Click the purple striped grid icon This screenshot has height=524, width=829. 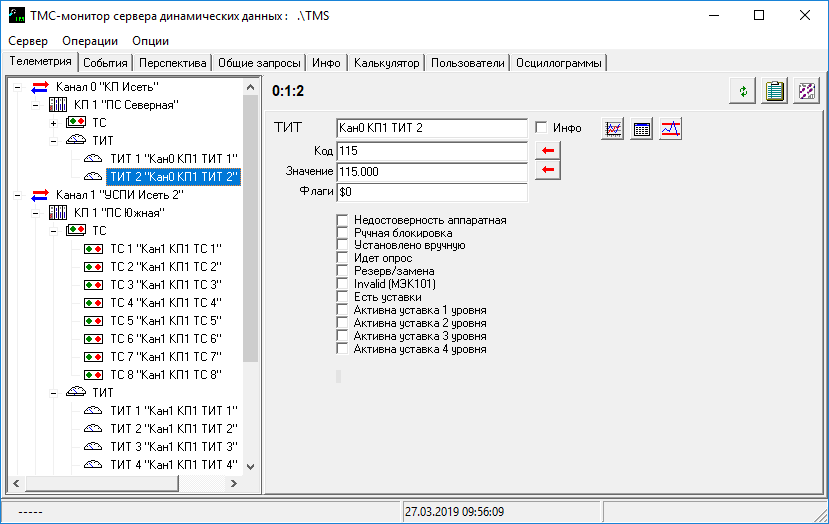pyautogui.click(x=806, y=91)
